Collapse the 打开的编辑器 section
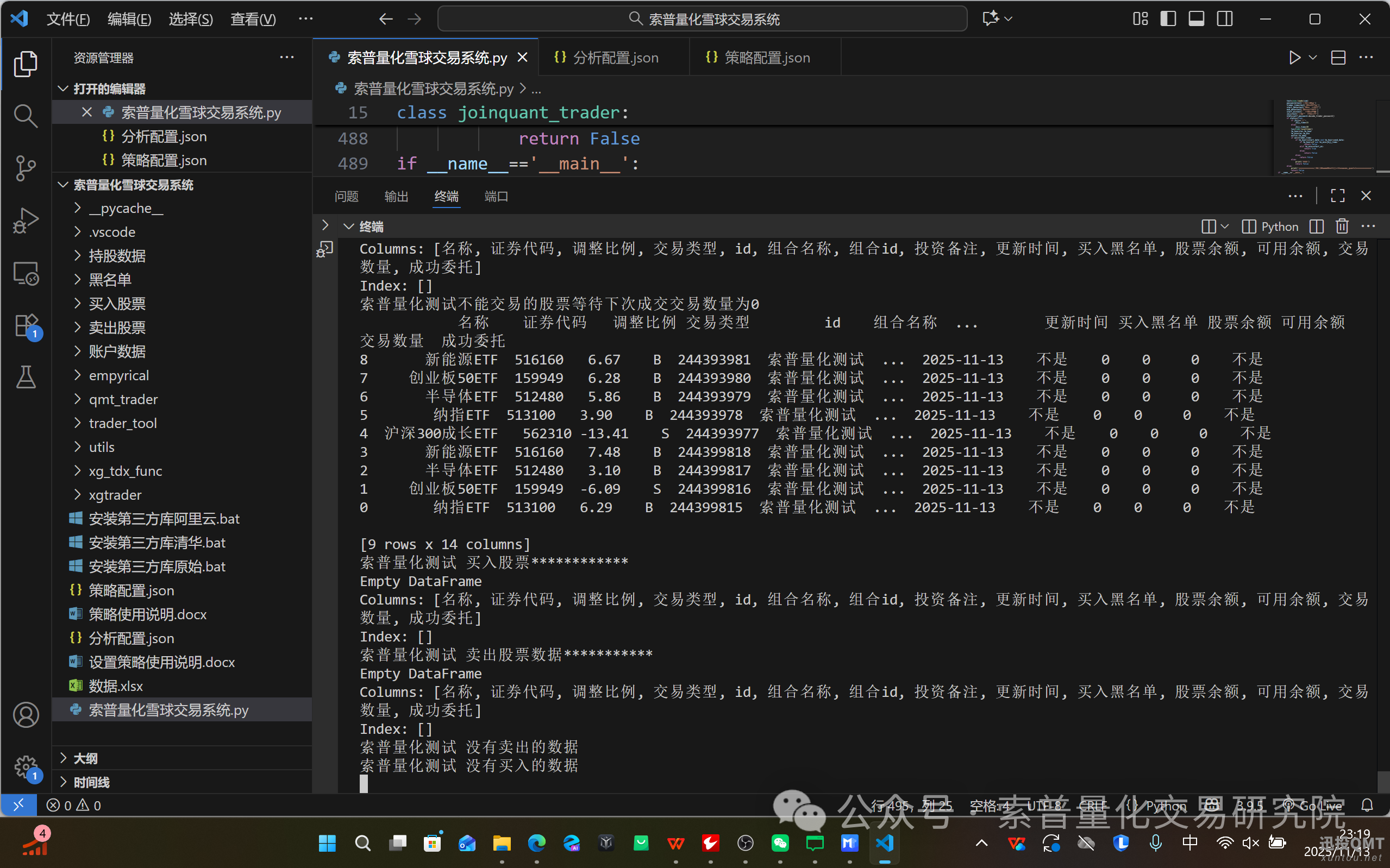This screenshot has width=1390, height=868. [109, 89]
